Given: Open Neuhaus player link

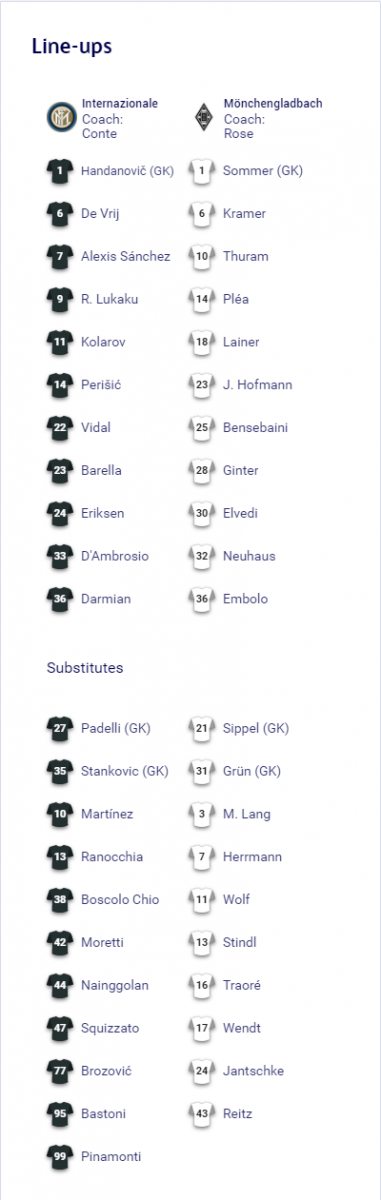Looking at the screenshot, I should (x=249, y=556).
